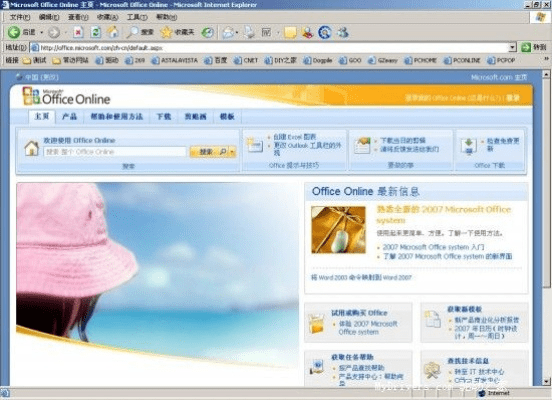
Task: Switch to the 下载 tab
Action: [164, 117]
